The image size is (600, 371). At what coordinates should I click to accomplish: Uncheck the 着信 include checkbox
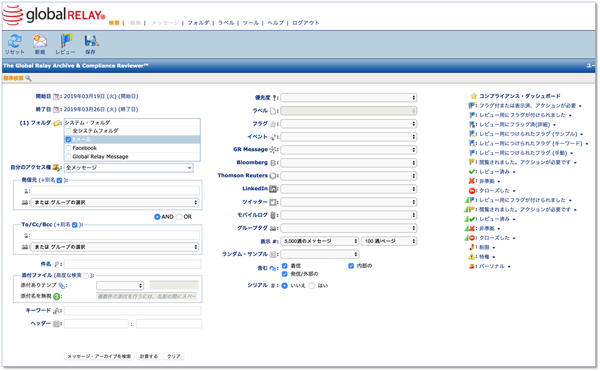point(284,266)
